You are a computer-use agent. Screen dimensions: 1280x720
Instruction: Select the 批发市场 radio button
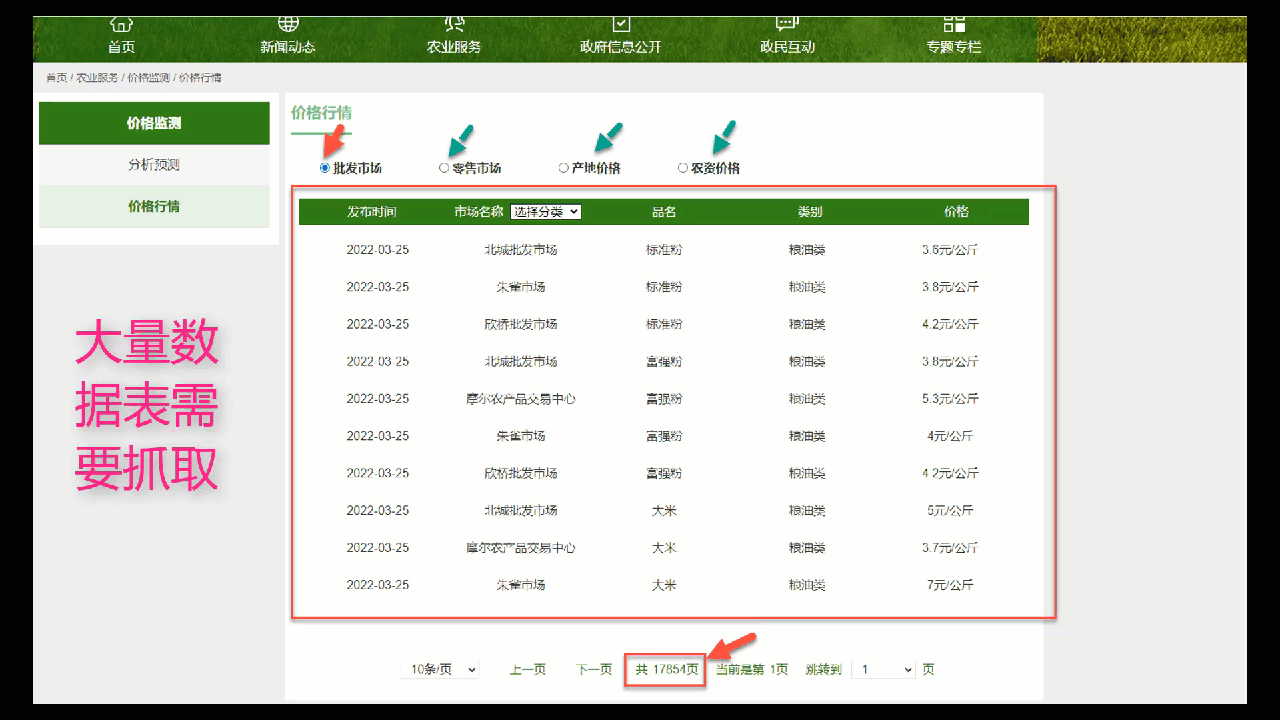[325, 168]
